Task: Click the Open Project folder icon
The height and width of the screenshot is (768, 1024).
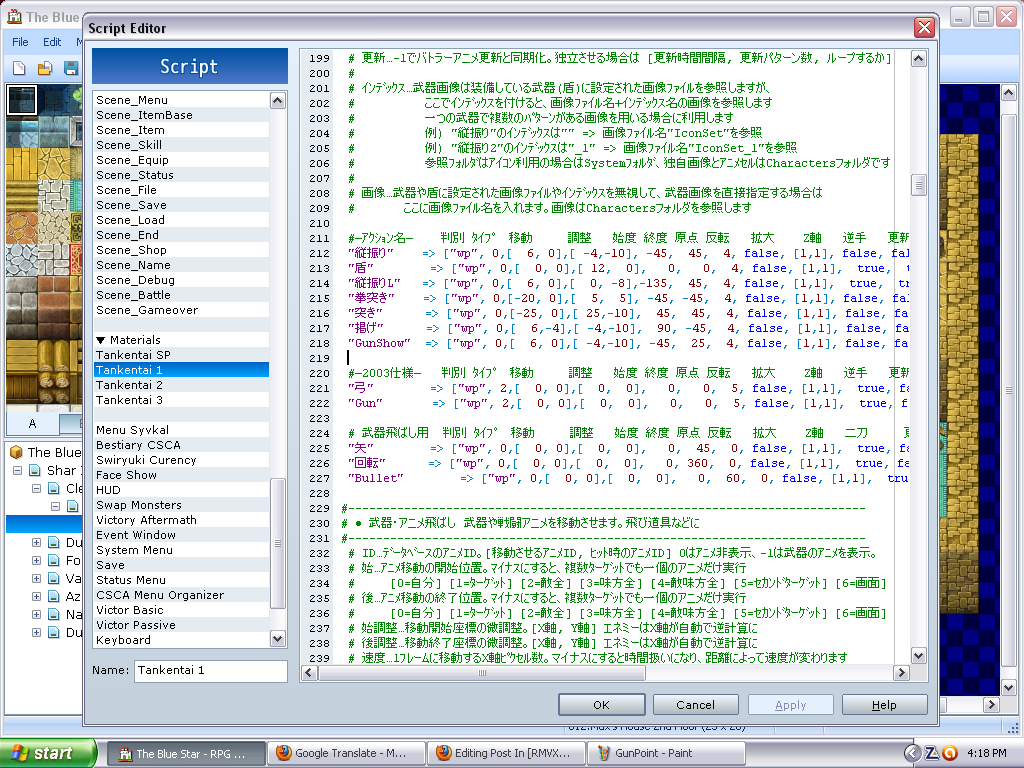Action: pyautogui.click(x=45, y=68)
